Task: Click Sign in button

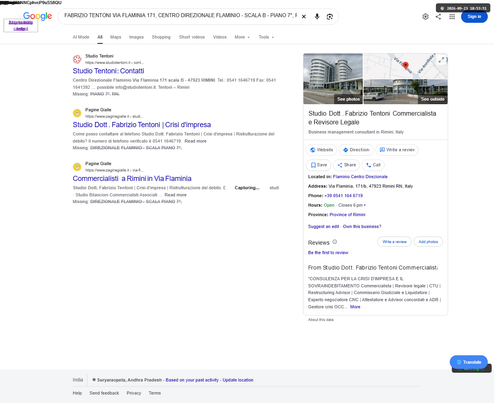Action: (x=474, y=16)
